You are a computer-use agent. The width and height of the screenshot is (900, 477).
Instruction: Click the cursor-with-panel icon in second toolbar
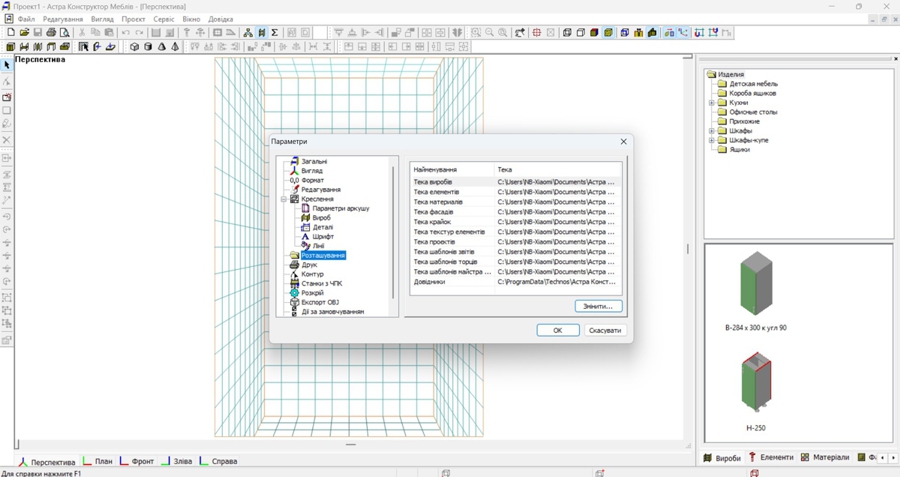(x=83, y=46)
